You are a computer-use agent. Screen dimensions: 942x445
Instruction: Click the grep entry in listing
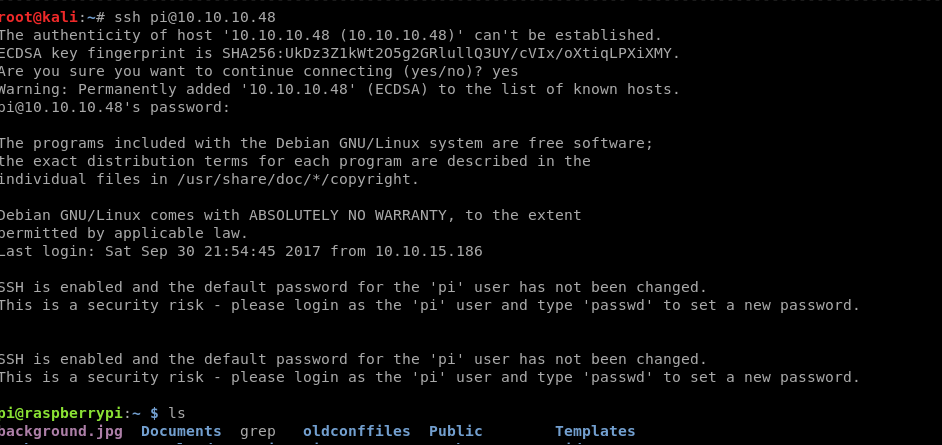click(x=258, y=432)
